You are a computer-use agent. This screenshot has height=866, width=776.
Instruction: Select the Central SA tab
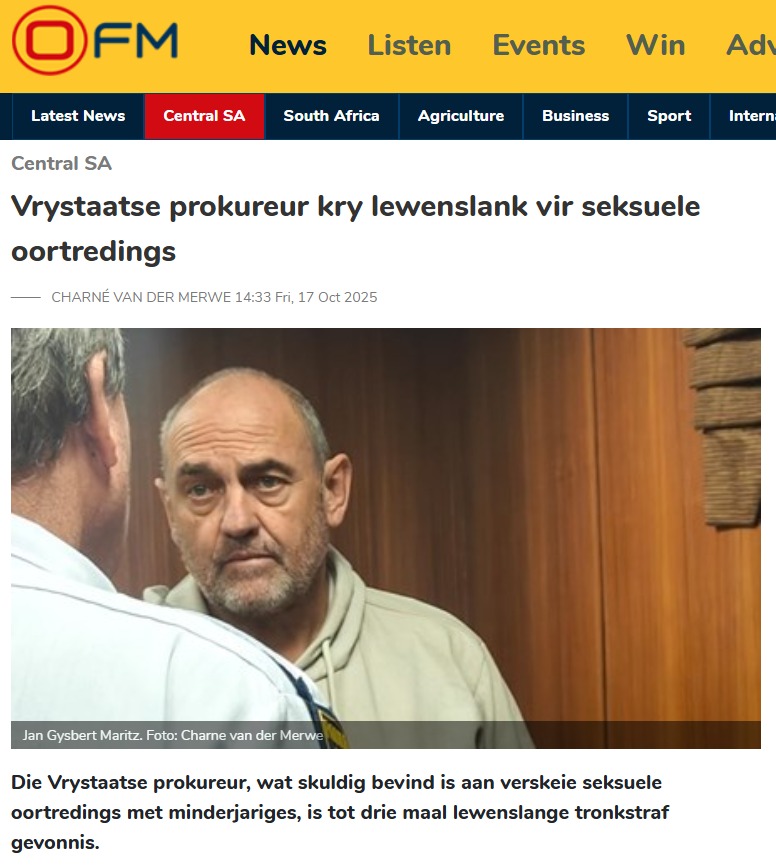(204, 116)
